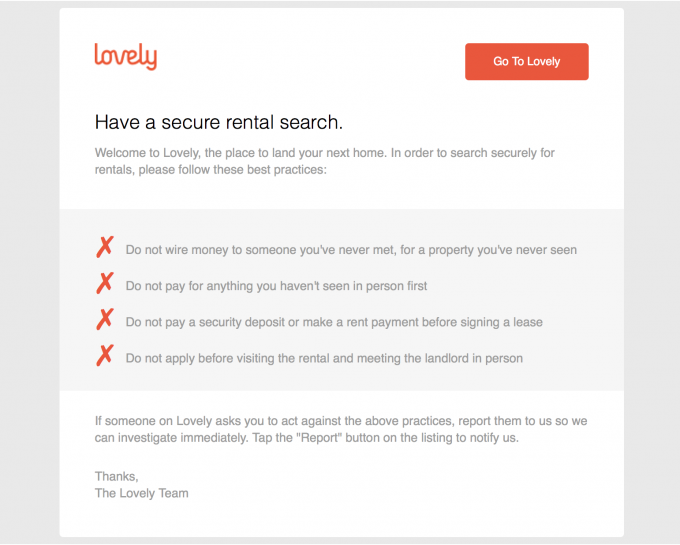Click the red X beside pay for anything warning

click(105, 284)
